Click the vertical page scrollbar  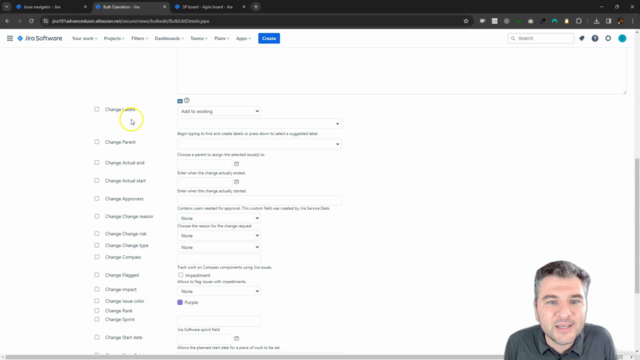pos(637,226)
